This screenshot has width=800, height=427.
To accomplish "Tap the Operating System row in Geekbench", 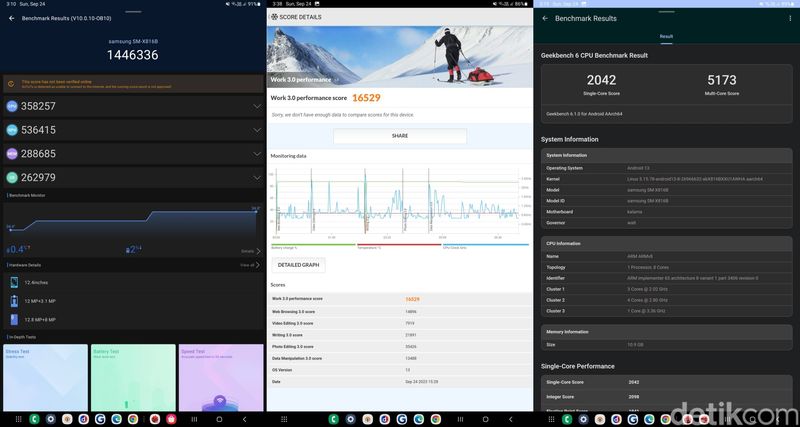I will click(x=667, y=168).
